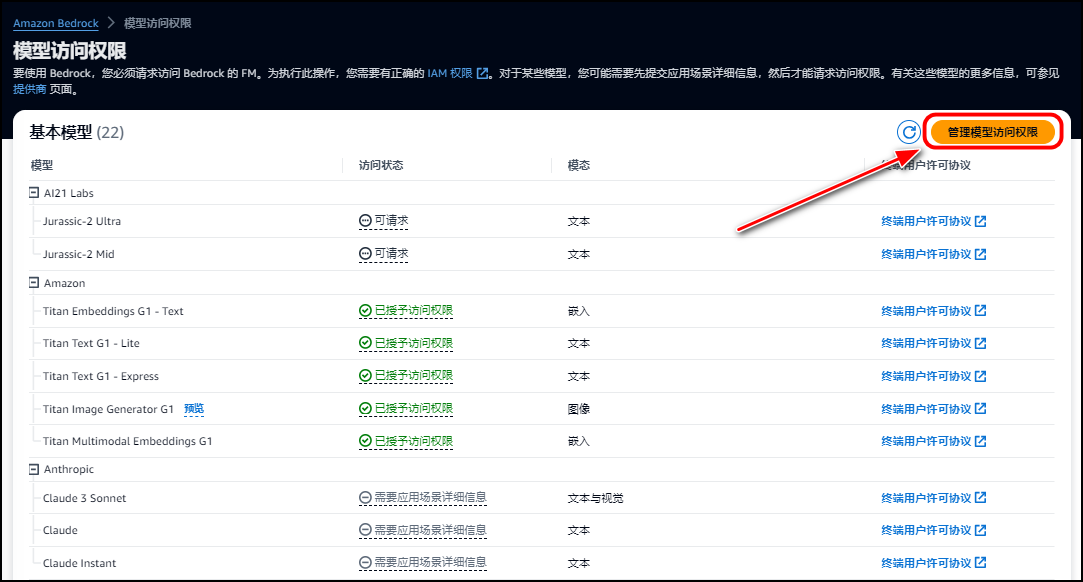
Task: Click external-link icon in Claude Instant row
Action: coord(981,563)
